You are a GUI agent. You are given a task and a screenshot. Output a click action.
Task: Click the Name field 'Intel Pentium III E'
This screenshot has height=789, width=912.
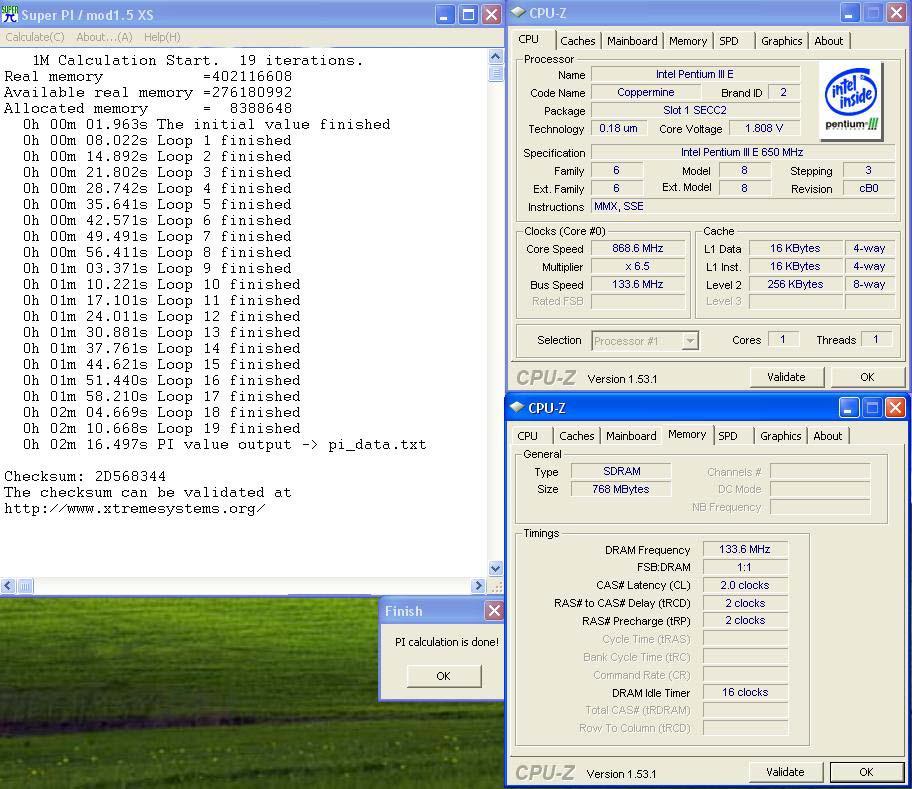(695, 74)
